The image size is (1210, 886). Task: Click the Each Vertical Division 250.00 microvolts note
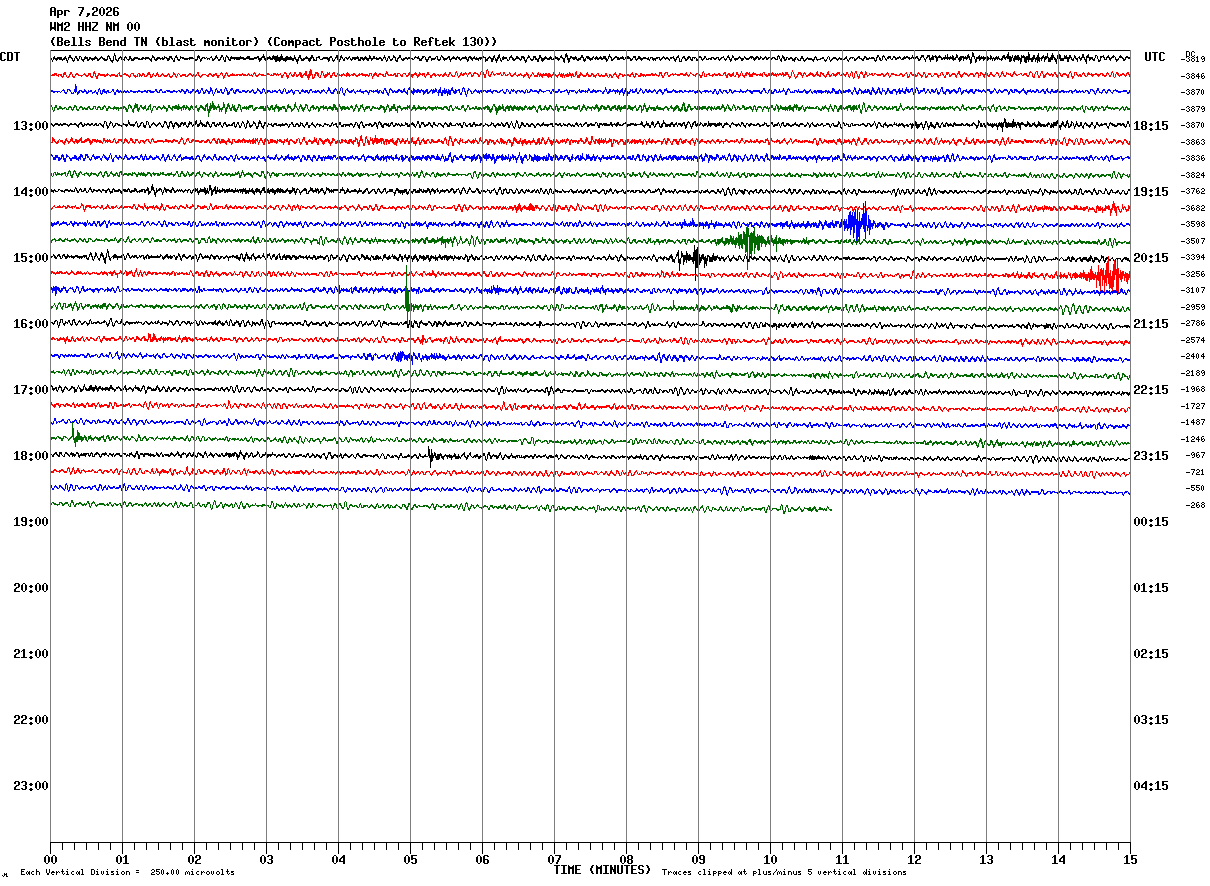click(127, 873)
